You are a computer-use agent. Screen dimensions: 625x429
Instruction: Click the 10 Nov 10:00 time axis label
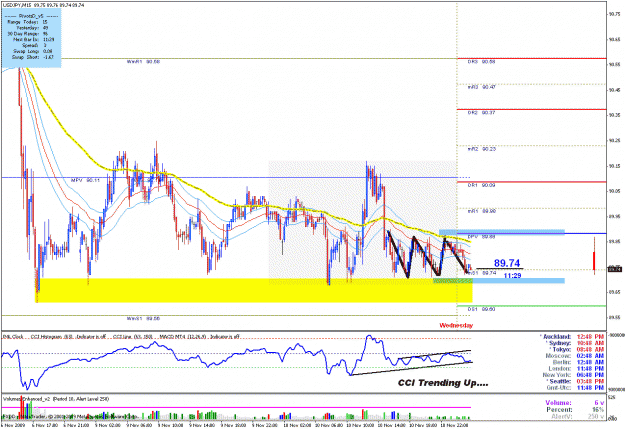[x=359, y=425]
